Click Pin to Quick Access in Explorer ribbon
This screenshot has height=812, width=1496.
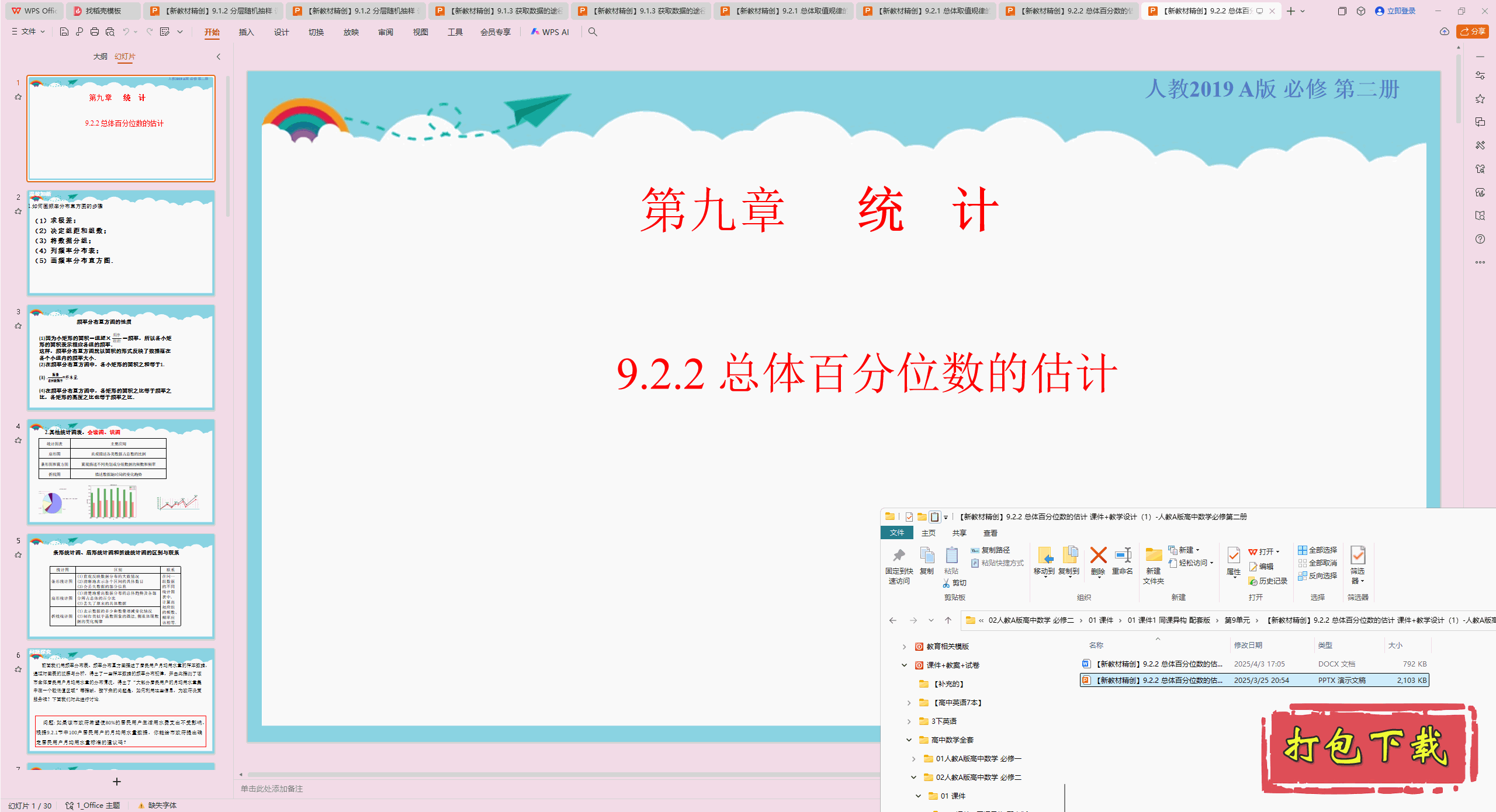899,565
